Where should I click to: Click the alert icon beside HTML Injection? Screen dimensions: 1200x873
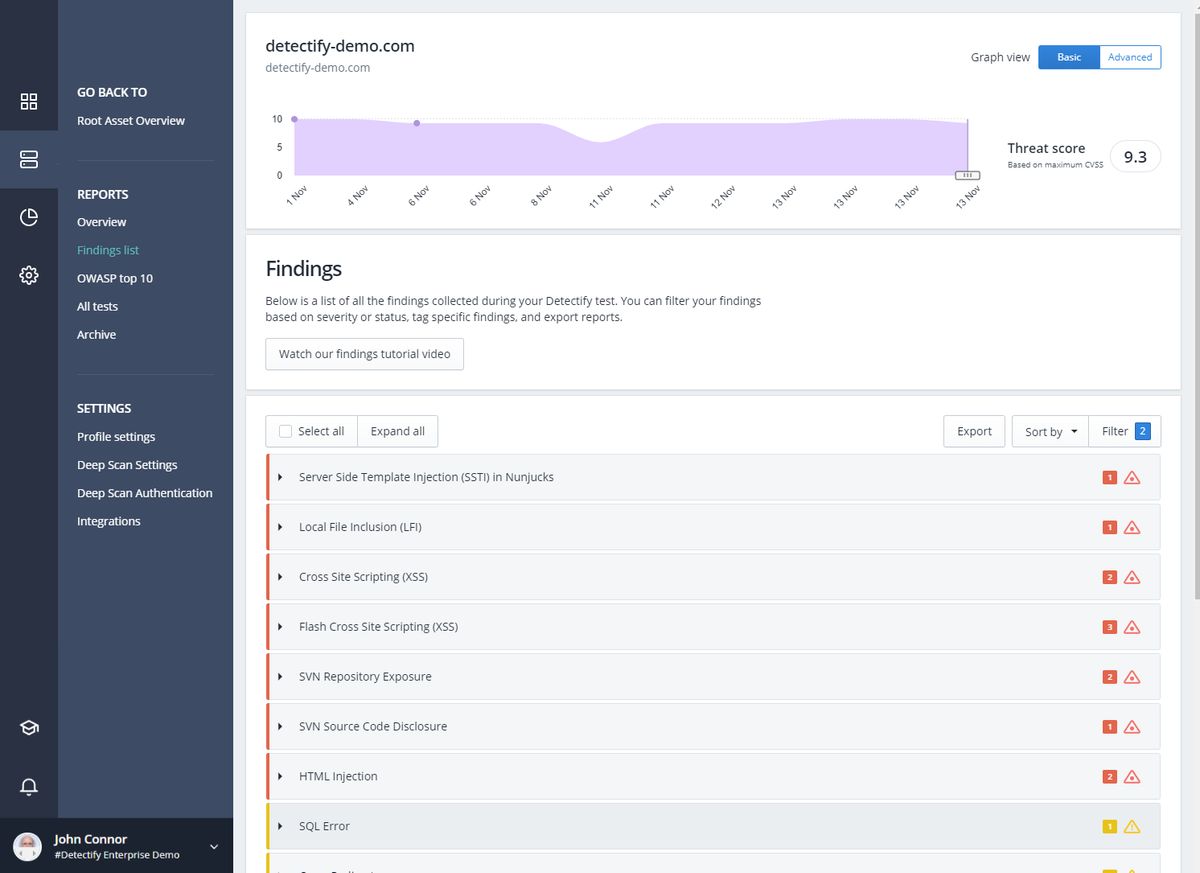(x=1131, y=776)
